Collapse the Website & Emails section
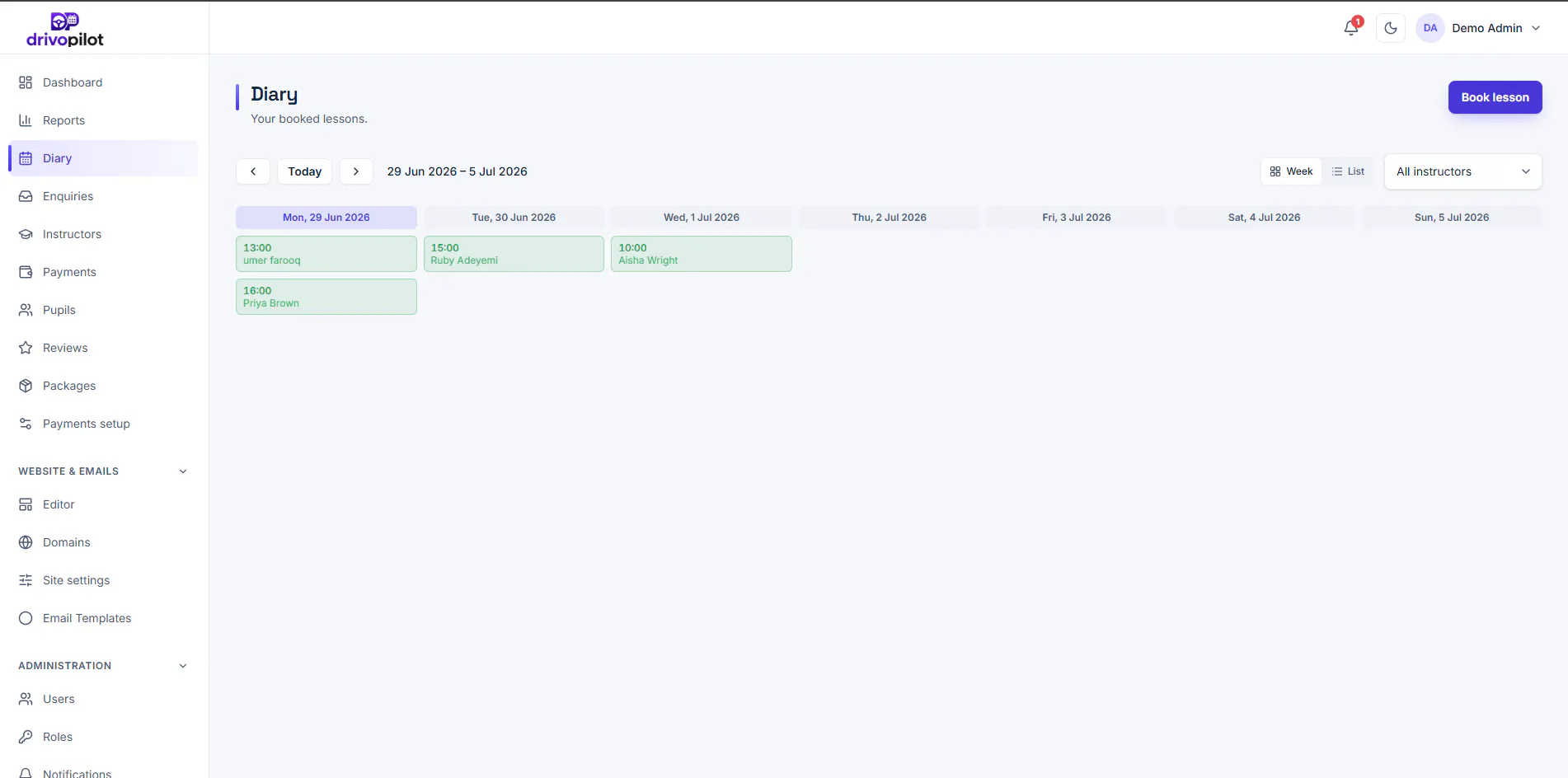1568x778 pixels. click(103, 471)
